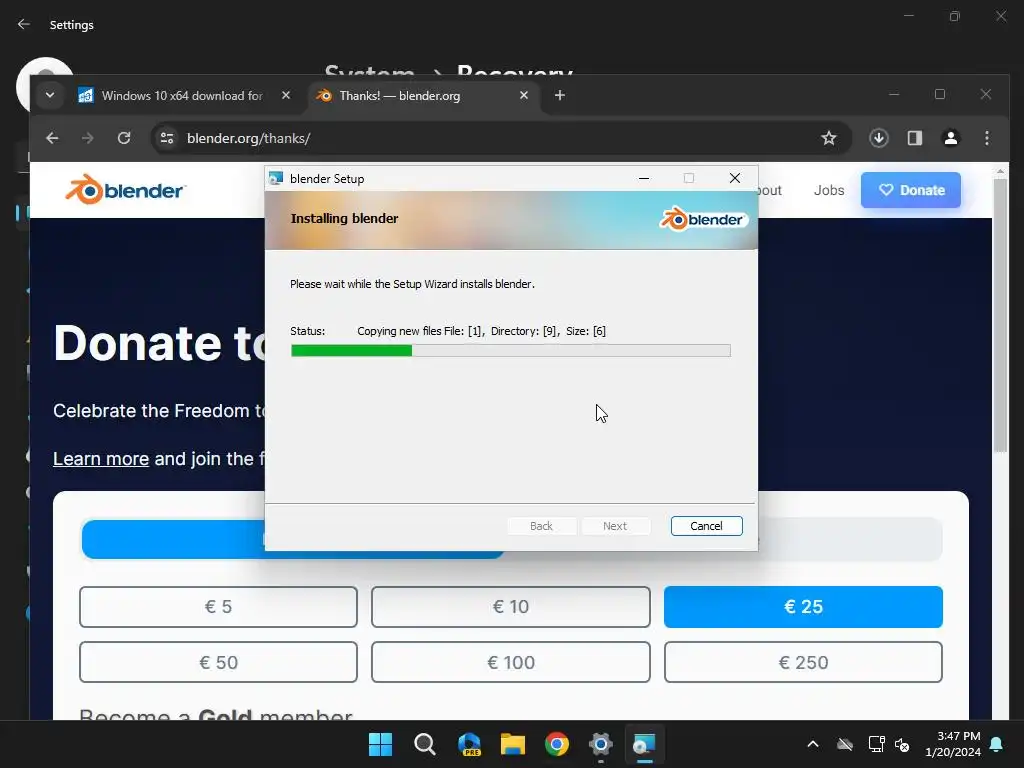Select the € 250 donation amount
This screenshot has height=768, width=1024.
point(803,662)
